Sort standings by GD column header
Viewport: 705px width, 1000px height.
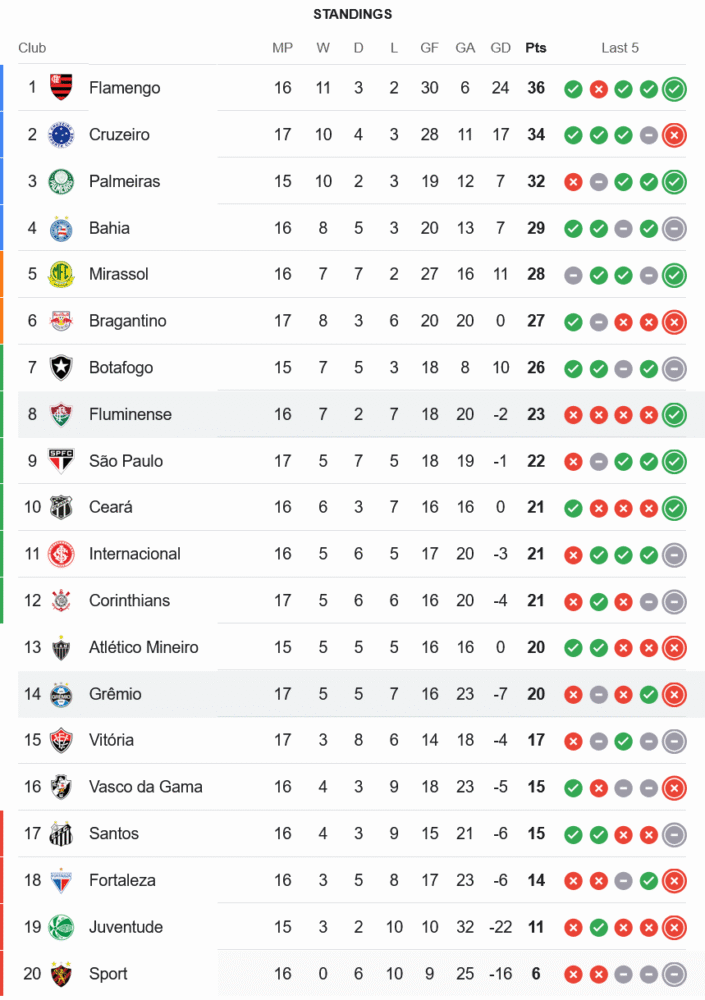pos(501,48)
